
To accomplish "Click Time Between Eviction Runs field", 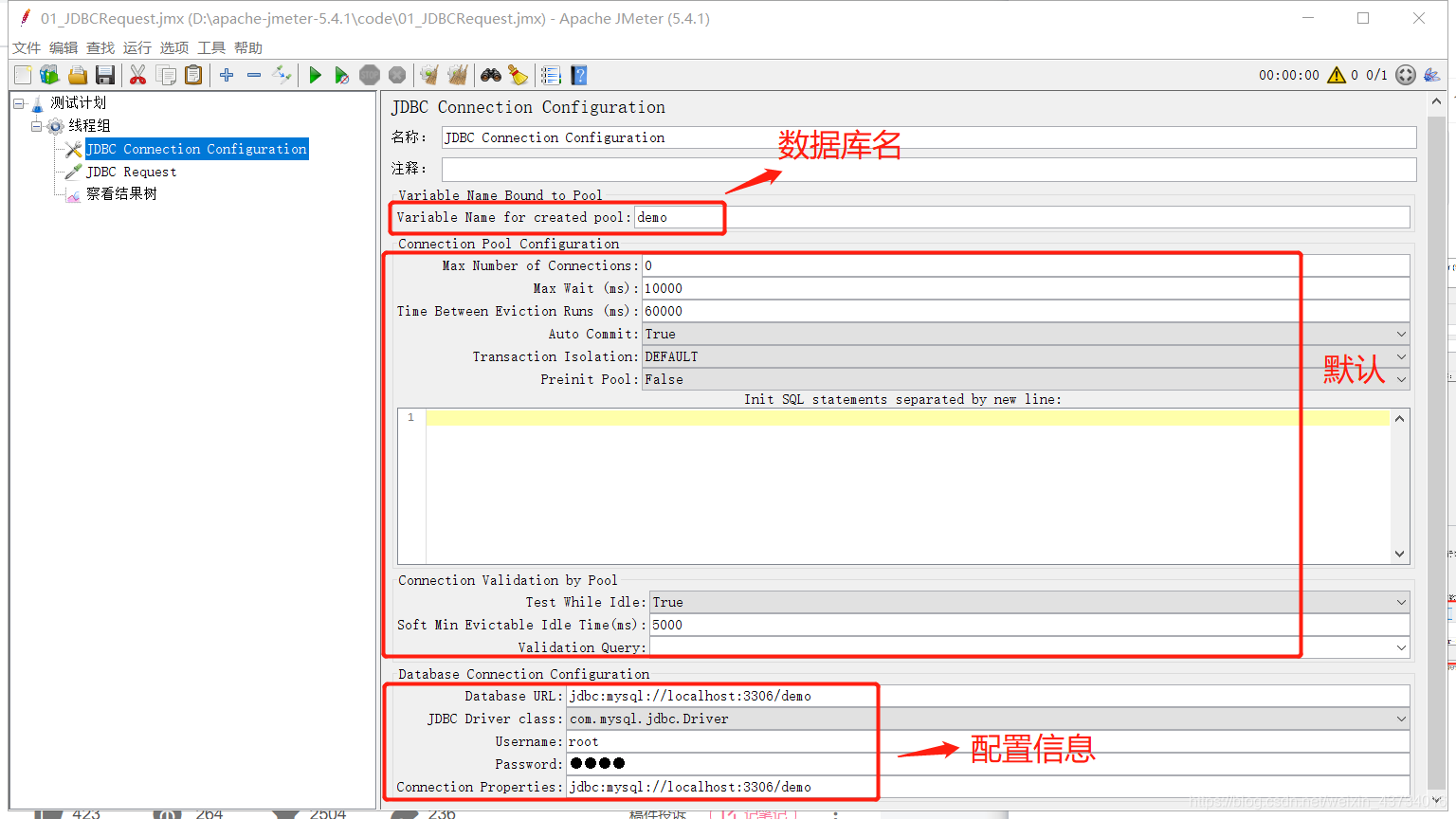I will click(x=1026, y=311).
